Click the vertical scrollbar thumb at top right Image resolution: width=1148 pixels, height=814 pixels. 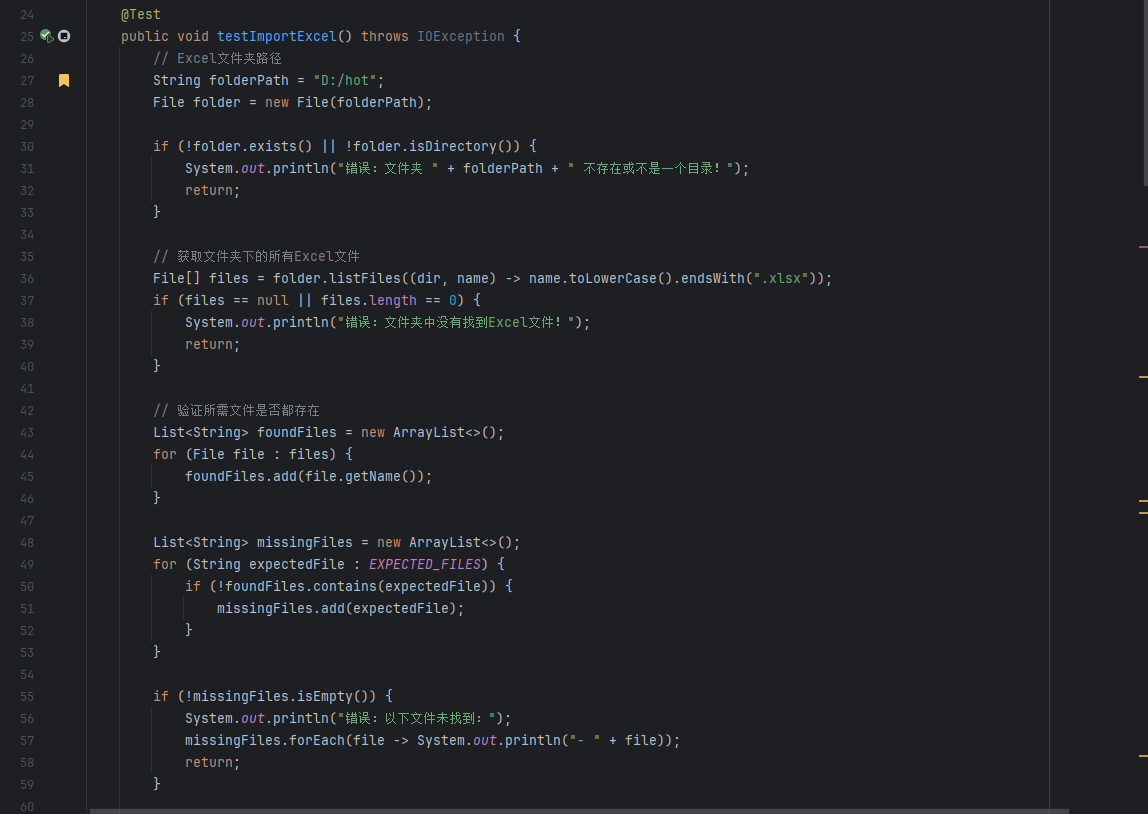pyautogui.click(x=1144, y=90)
